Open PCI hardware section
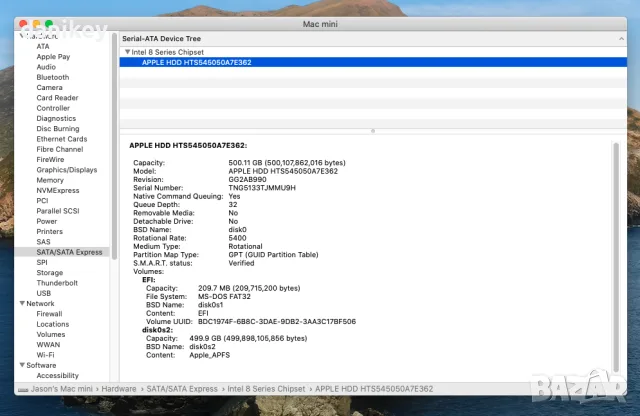This screenshot has width=640, height=416. 42,201
